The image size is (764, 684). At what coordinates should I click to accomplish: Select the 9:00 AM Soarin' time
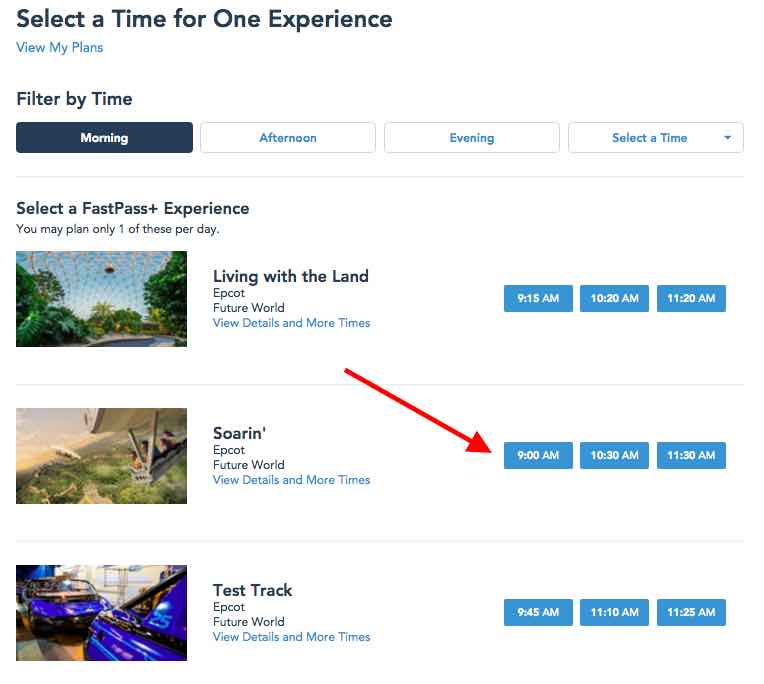pos(538,455)
